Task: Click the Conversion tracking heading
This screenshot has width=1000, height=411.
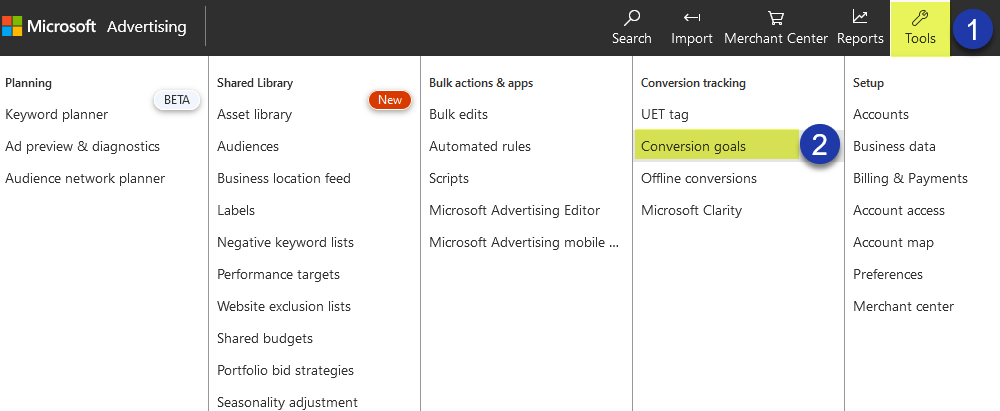Action: (693, 83)
